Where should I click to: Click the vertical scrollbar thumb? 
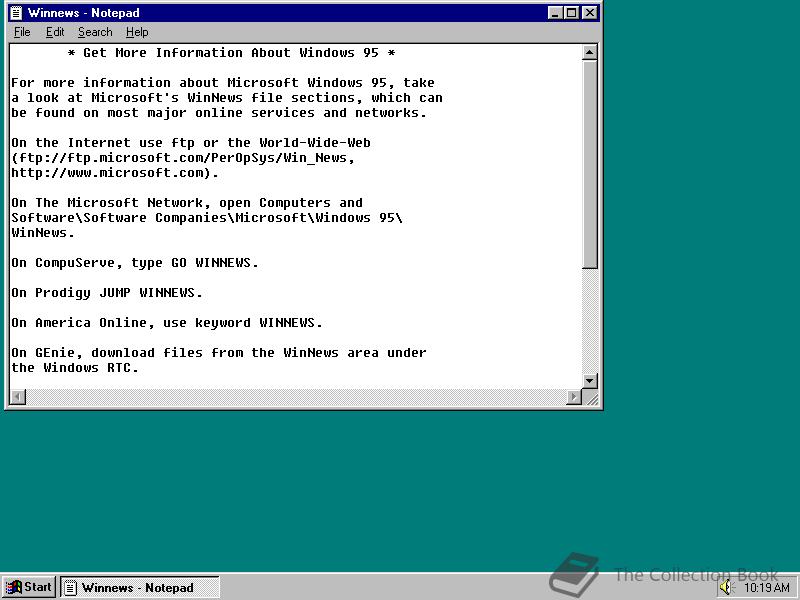589,164
